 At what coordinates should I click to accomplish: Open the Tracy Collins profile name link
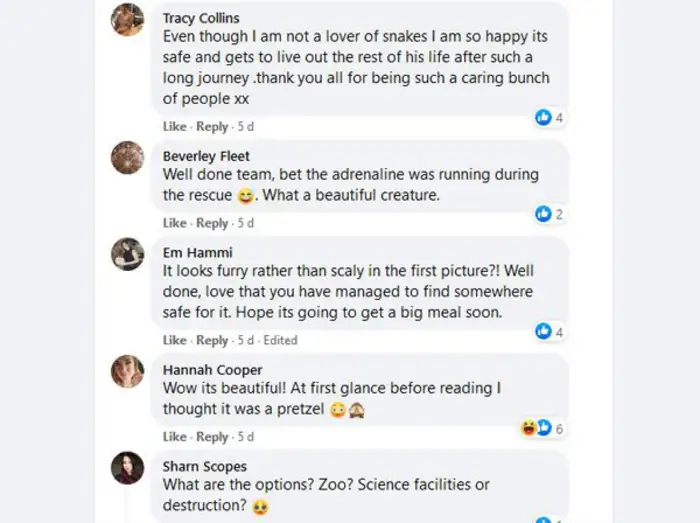(201, 18)
